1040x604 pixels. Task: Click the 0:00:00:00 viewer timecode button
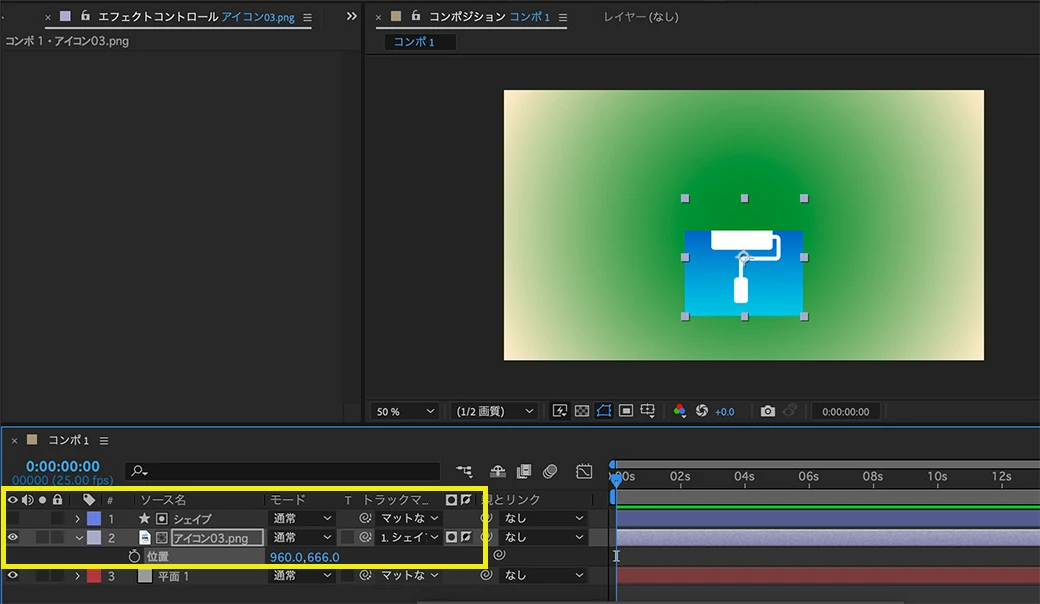(x=845, y=411)
